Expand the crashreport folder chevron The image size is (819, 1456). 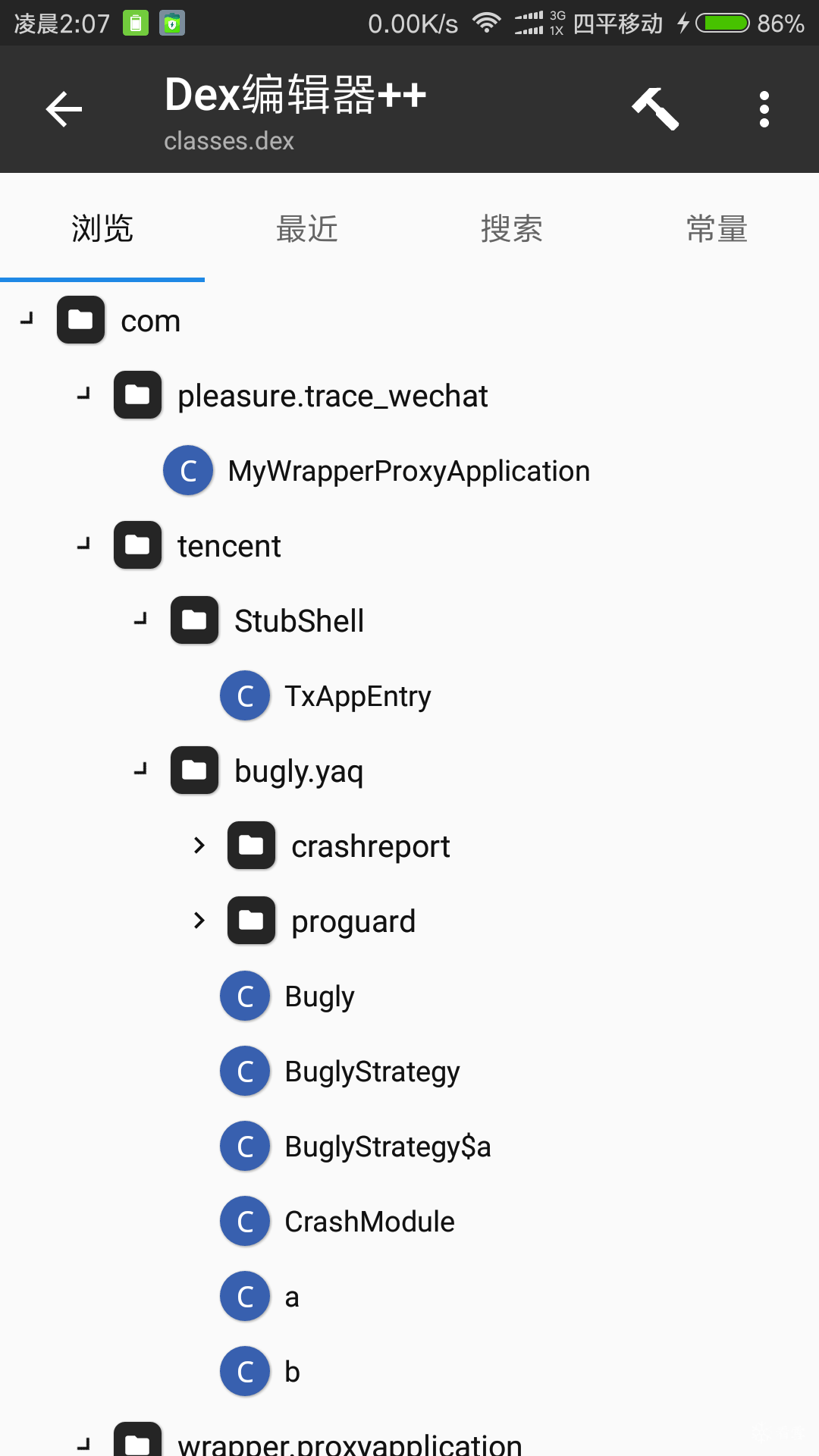pyautogui.click(x=199, y=846)
